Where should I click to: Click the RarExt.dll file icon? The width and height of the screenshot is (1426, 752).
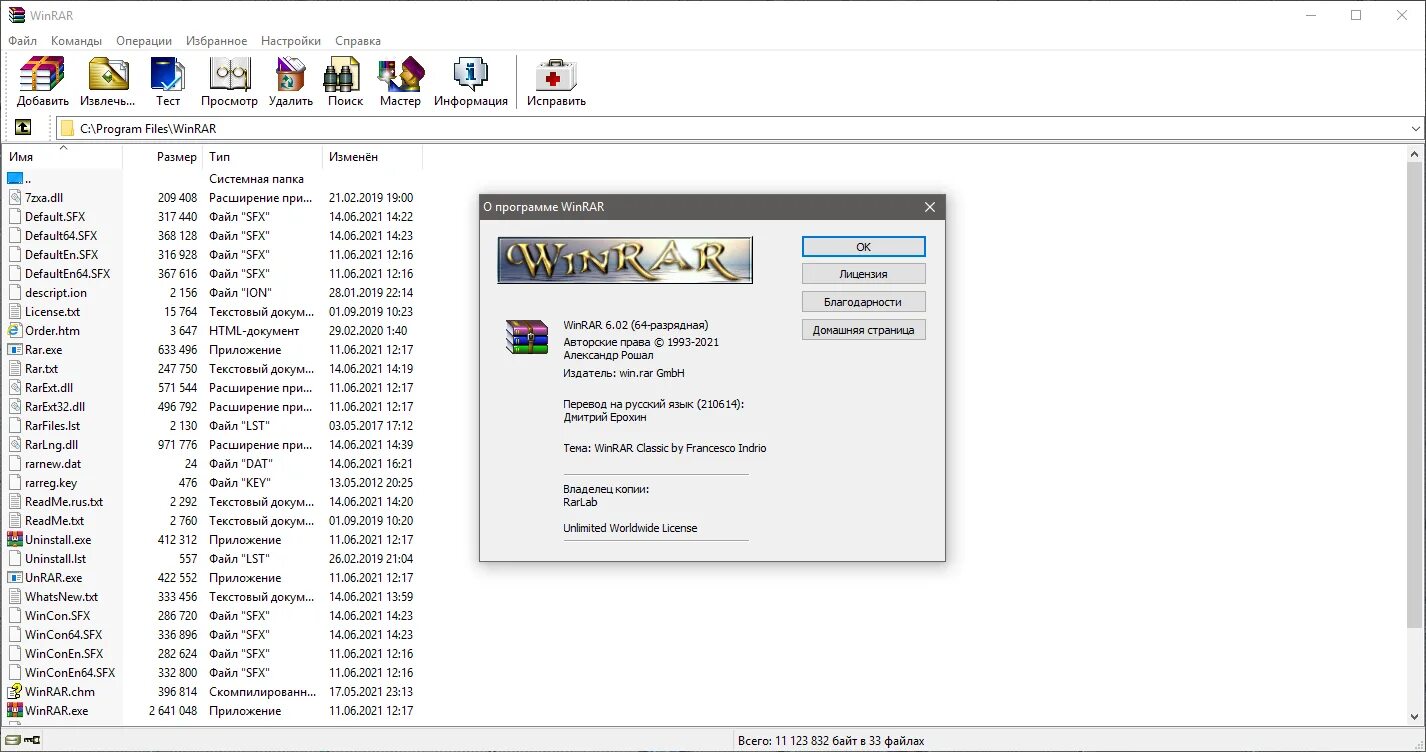pos(15,388)
